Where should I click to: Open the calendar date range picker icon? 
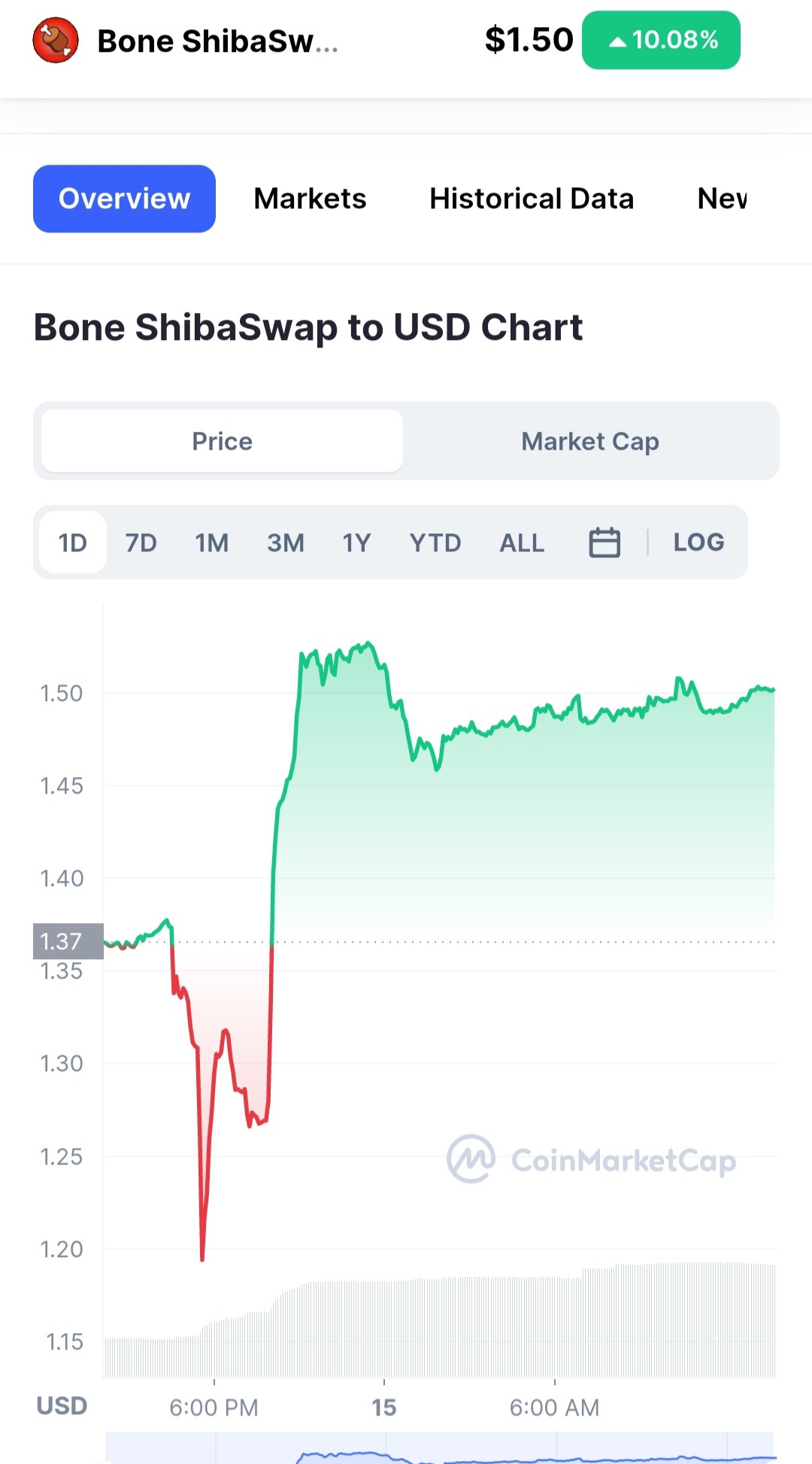point(604,542)
